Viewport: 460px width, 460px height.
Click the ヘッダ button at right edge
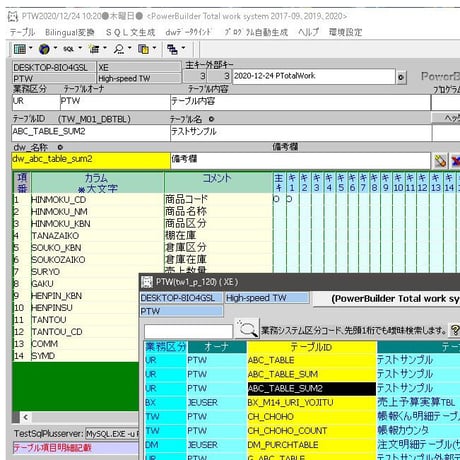point(446,118)
